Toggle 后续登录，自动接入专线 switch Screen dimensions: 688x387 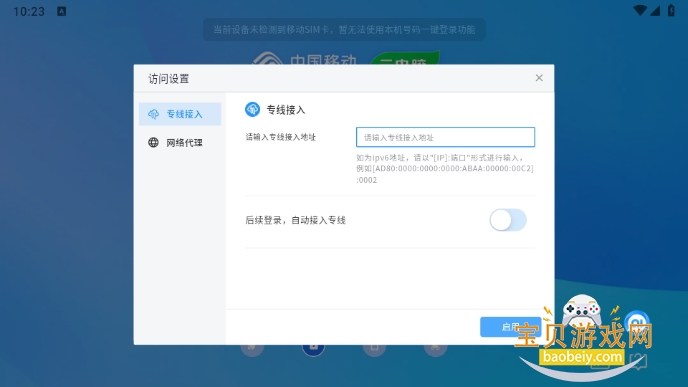pos(508,220)
